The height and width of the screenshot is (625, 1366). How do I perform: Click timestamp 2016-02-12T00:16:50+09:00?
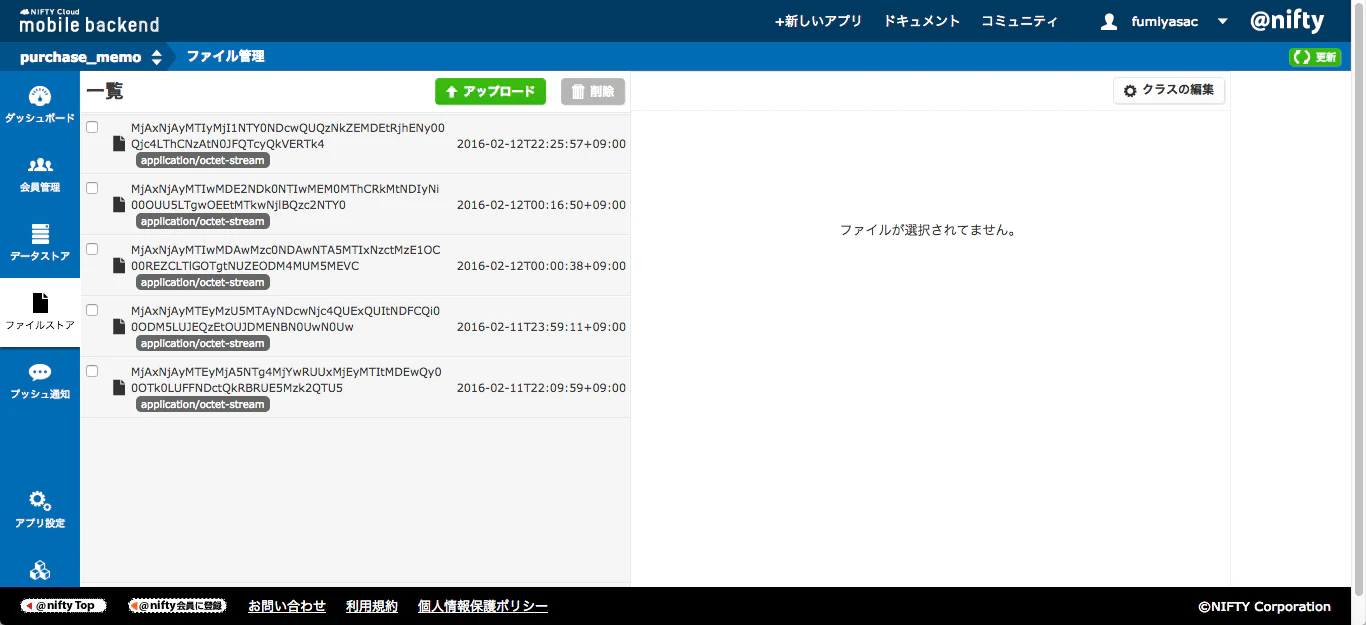[541, 205]
